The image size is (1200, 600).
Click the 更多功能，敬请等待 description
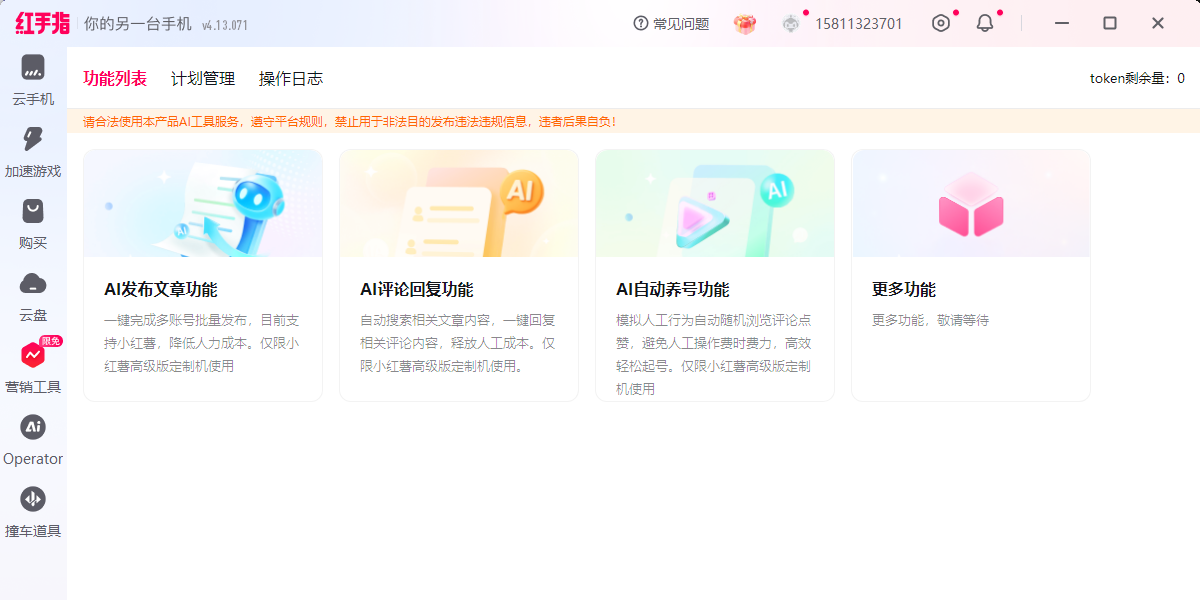tap(930, 320)
